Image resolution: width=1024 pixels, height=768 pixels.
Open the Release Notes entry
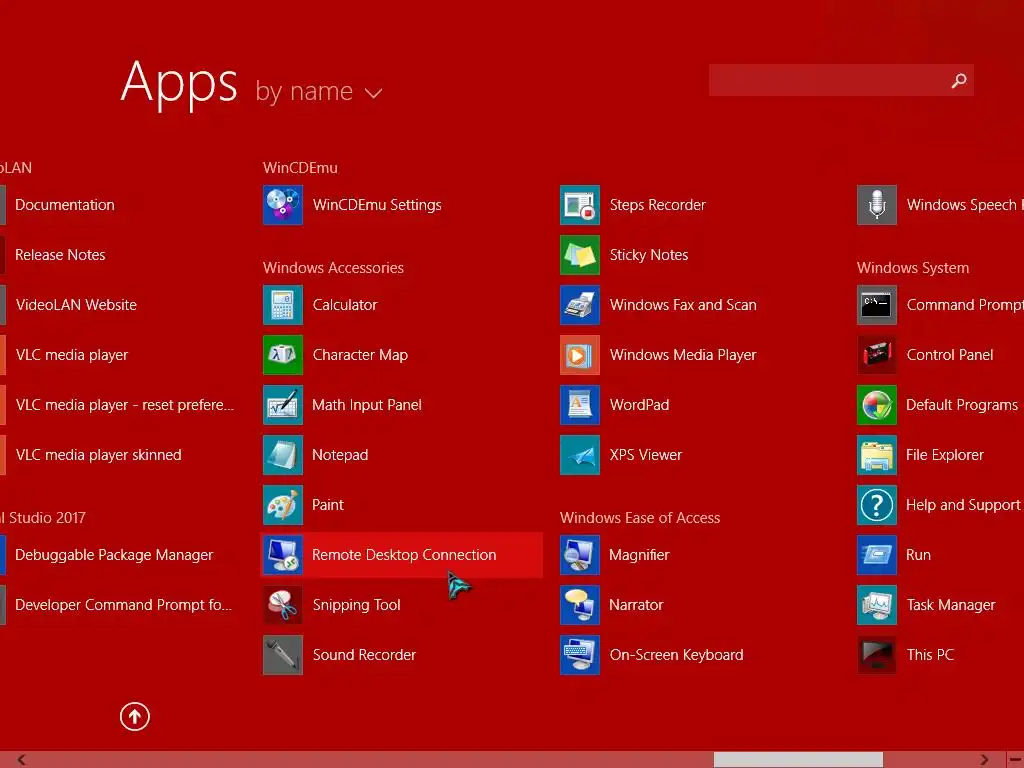[x=60, y=255]
